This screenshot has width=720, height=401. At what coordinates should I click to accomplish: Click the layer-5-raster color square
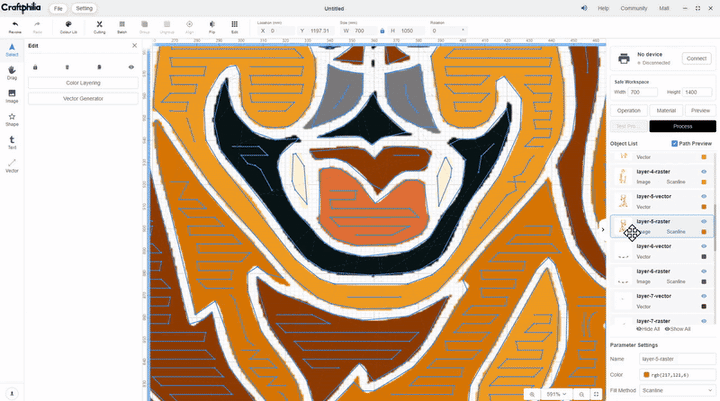click(x=703, y=232)
